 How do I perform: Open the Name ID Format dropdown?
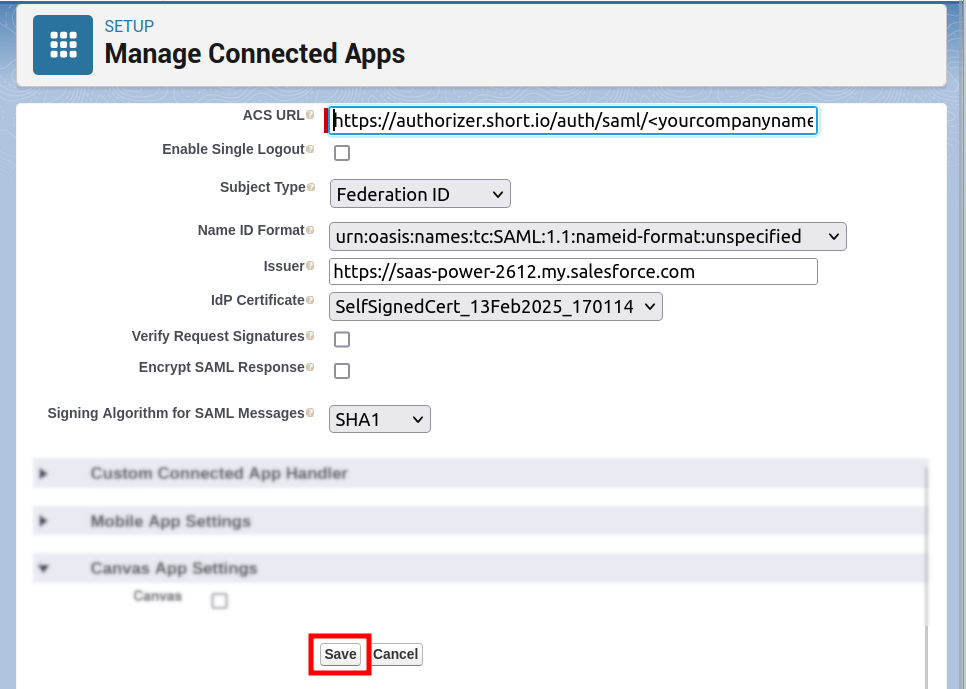[x=587, y=237]
